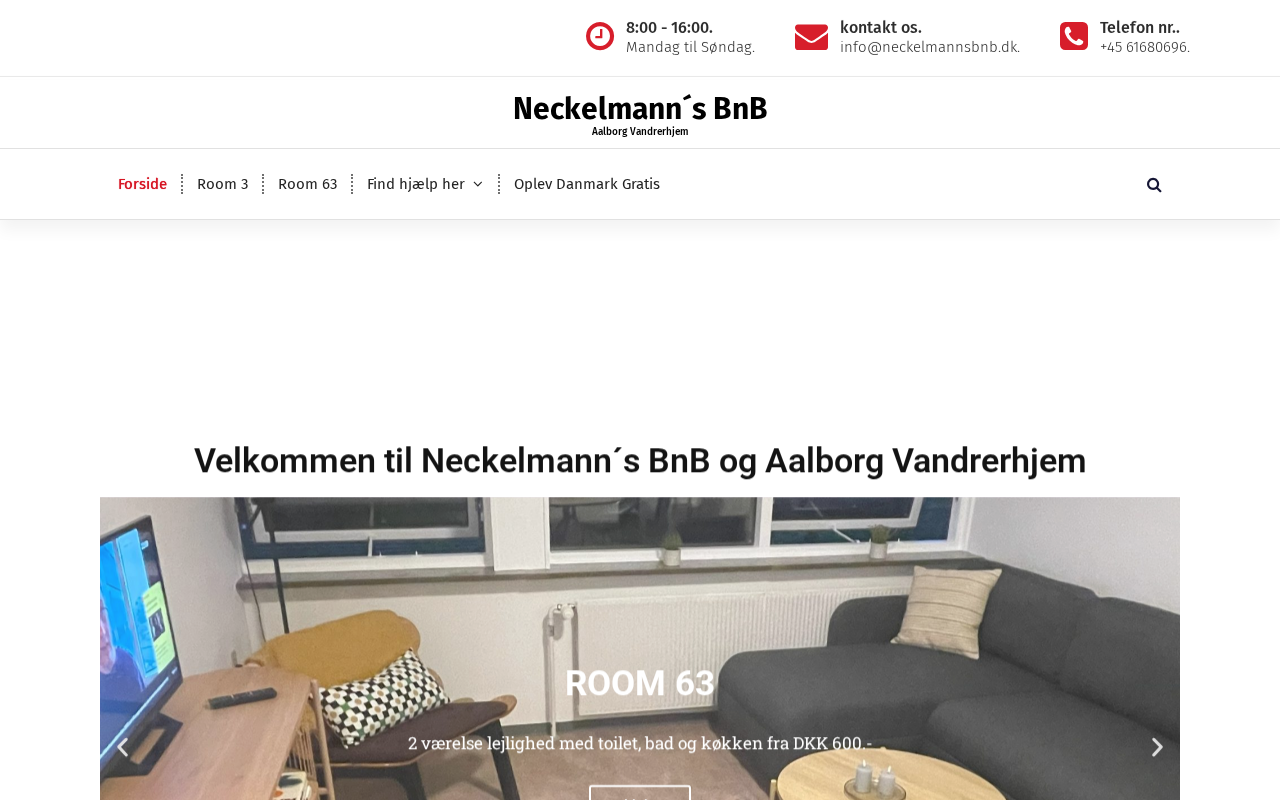The height and width of the screenshot is (800, 1280).
Task: Click the button below the slide description
Action: [x=640, y=793]
